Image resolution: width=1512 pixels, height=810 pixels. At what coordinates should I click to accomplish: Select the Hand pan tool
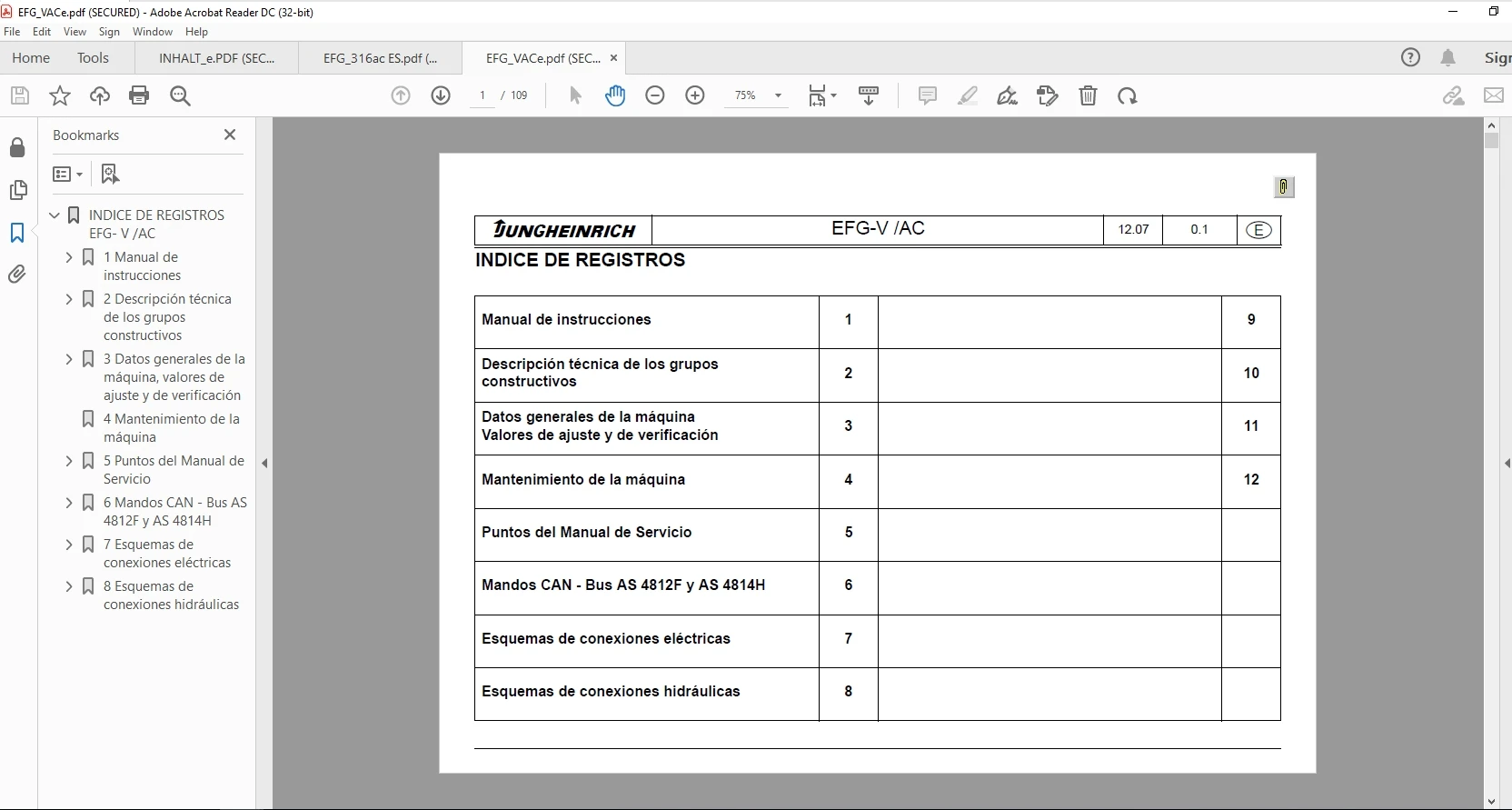[x=615, y=95]
